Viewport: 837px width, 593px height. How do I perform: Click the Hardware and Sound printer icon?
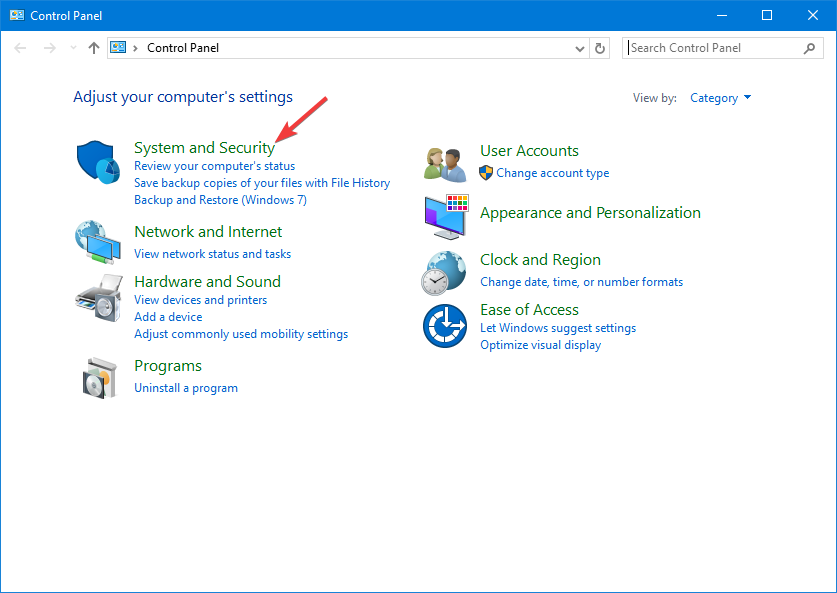pos(99,298)
